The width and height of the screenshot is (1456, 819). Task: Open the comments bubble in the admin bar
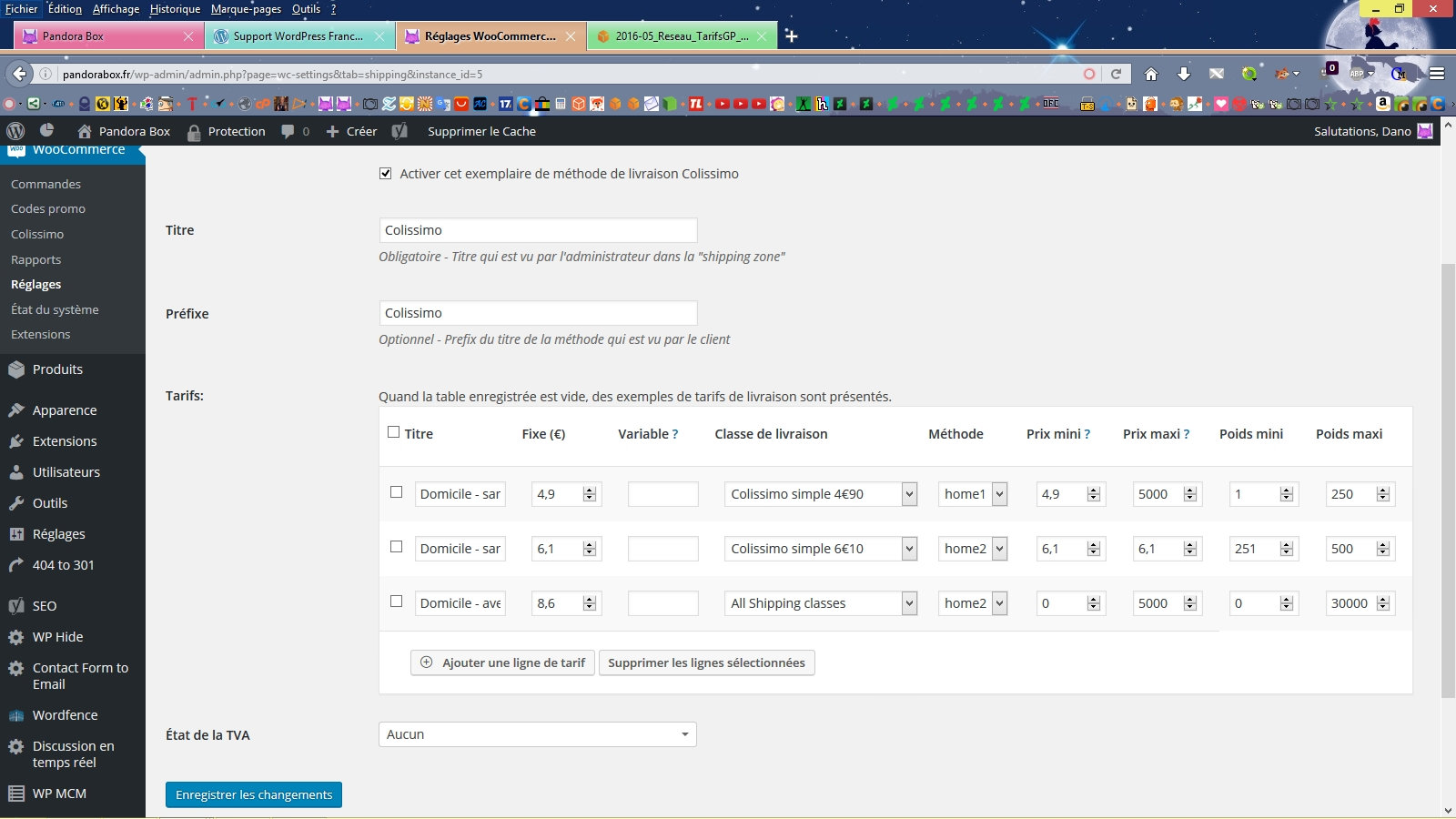pos(288,131)
